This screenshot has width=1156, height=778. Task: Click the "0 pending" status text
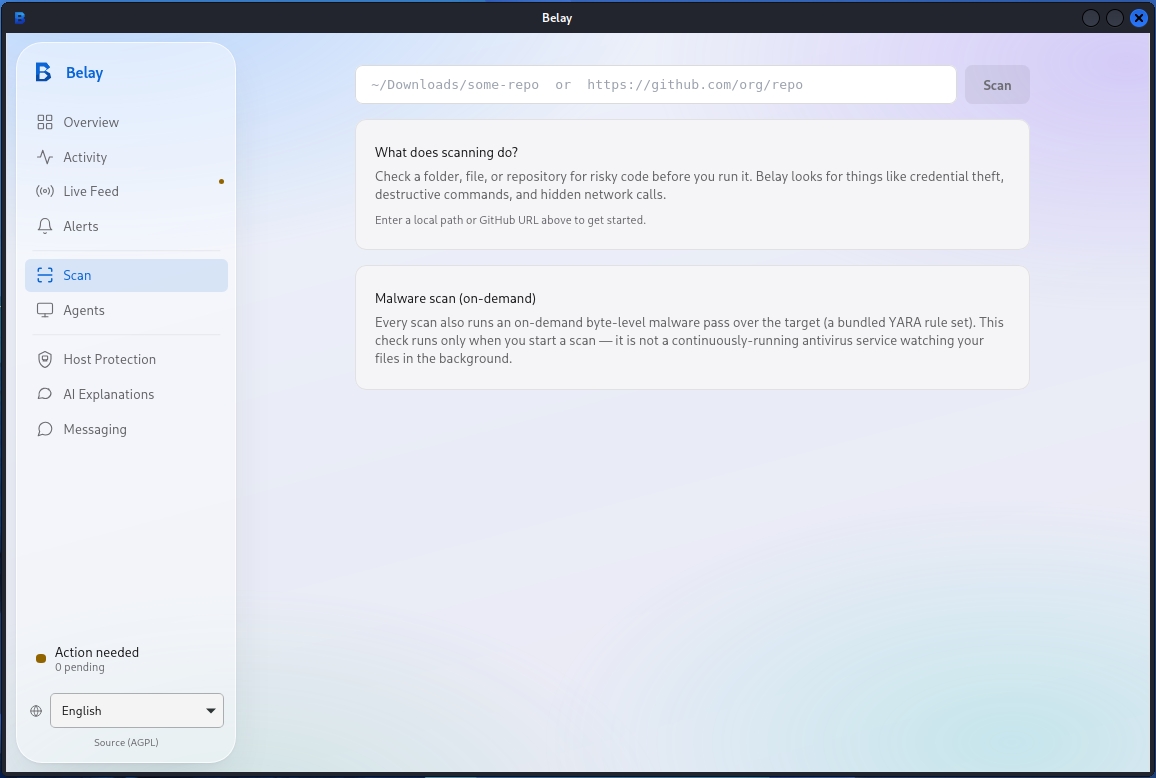pyautogui.click(x=80, y=667)
